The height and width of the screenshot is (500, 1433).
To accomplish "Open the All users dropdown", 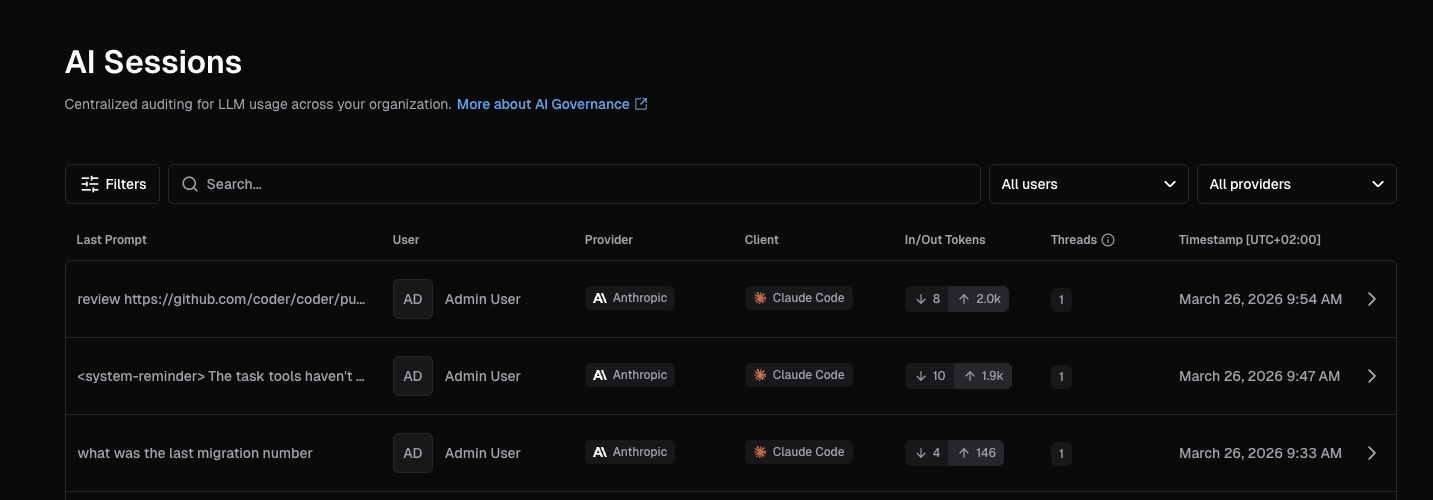I will pos(1089,184).
